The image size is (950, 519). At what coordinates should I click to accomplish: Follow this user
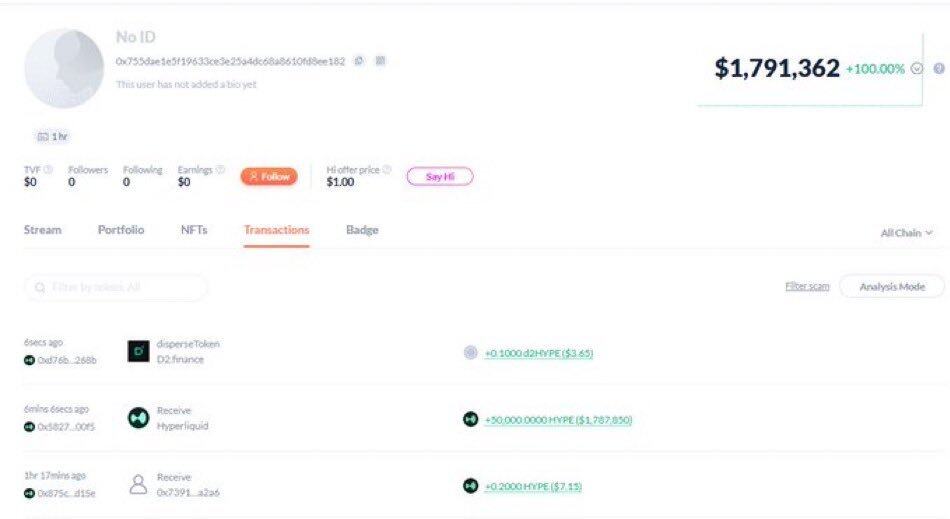coord(269,177)
